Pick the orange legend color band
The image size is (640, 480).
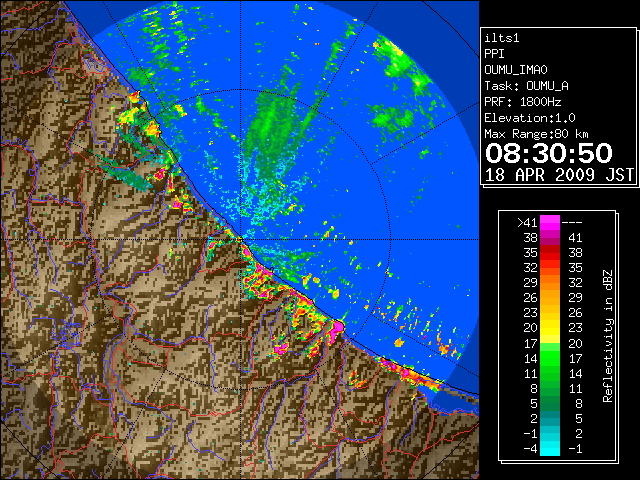pos(550,283)
